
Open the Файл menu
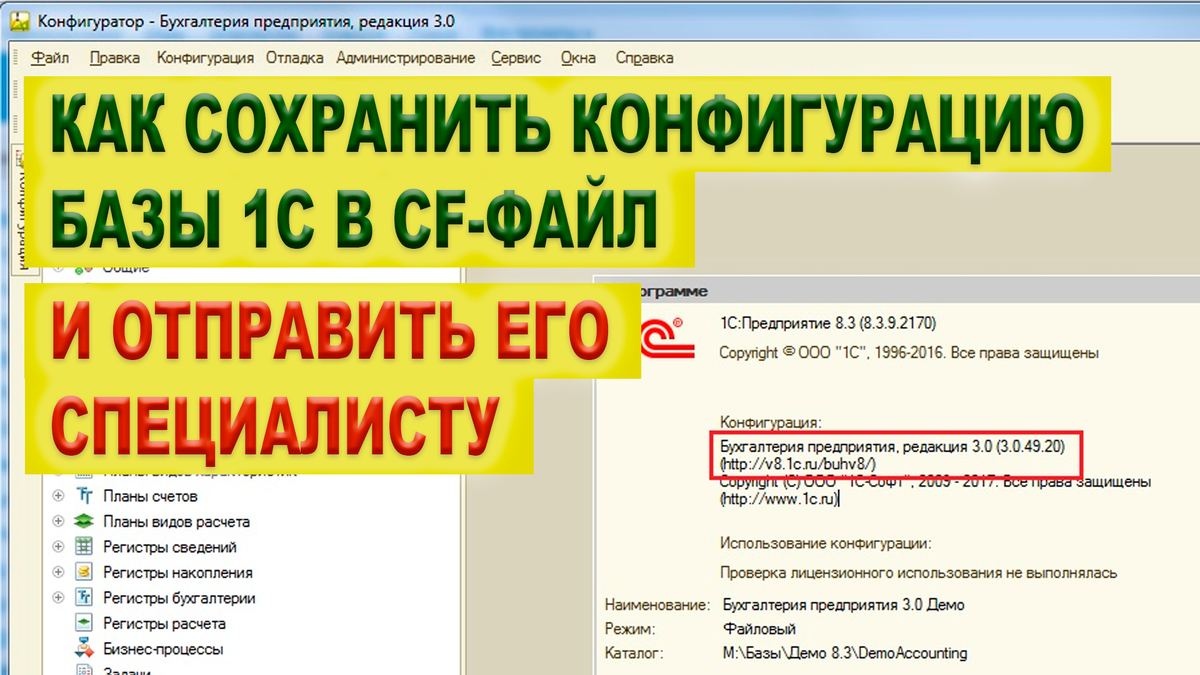(x=50, y=58)
